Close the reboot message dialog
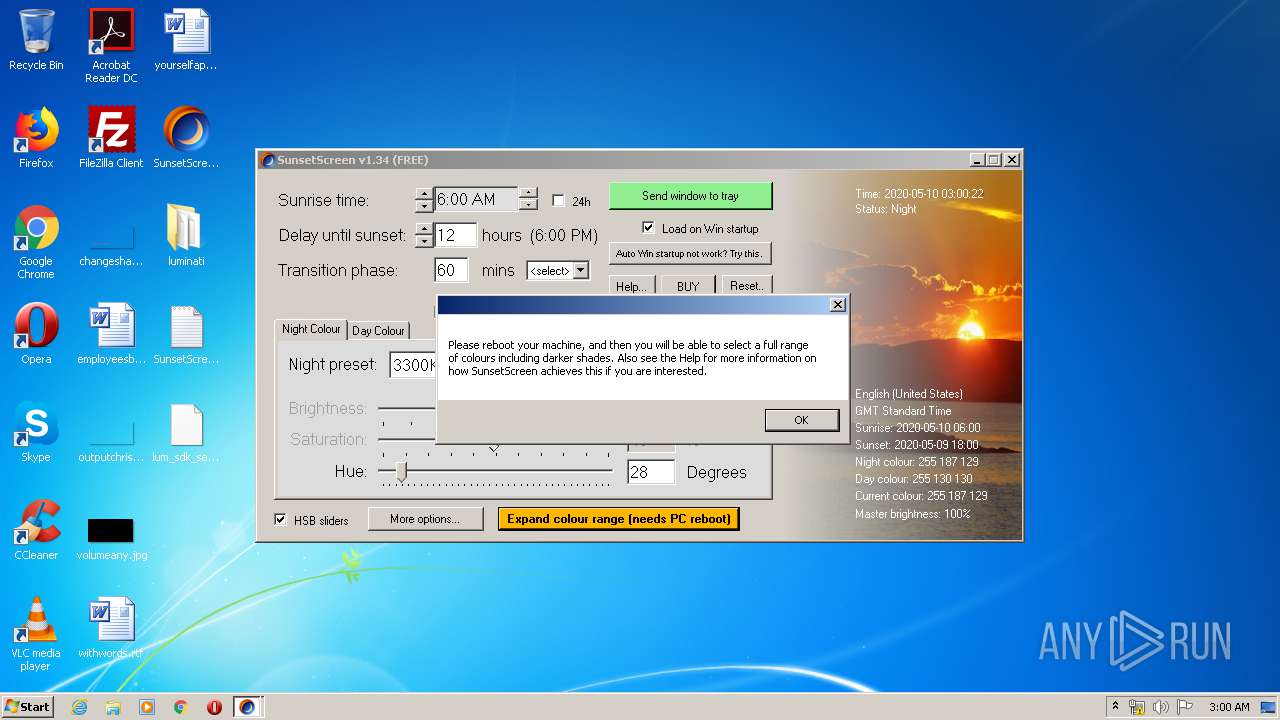 [x=838, y=305]
